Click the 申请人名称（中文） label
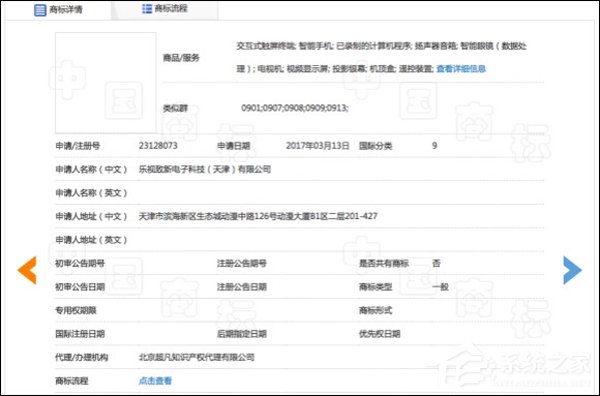This screenshot has width=600, height=396. pos(91,169)
